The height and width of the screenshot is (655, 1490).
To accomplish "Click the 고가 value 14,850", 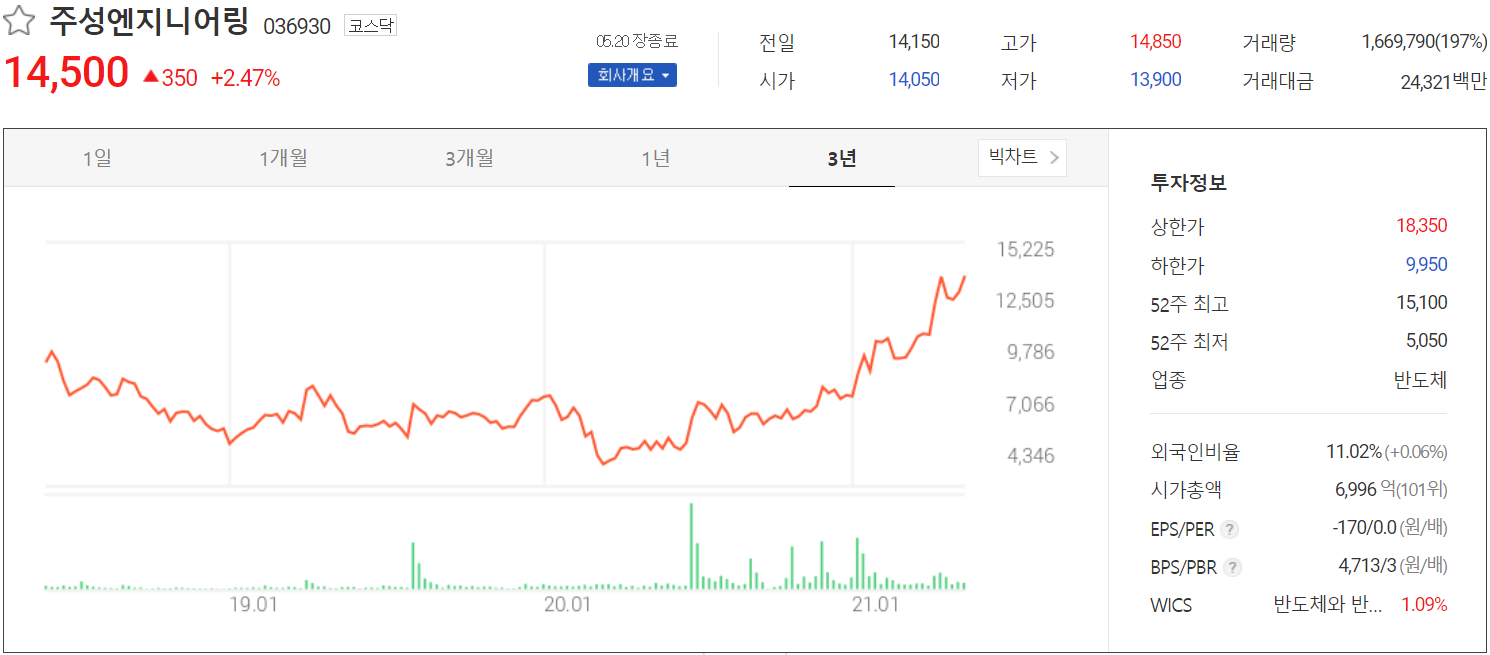I will tap(1156, 42).
